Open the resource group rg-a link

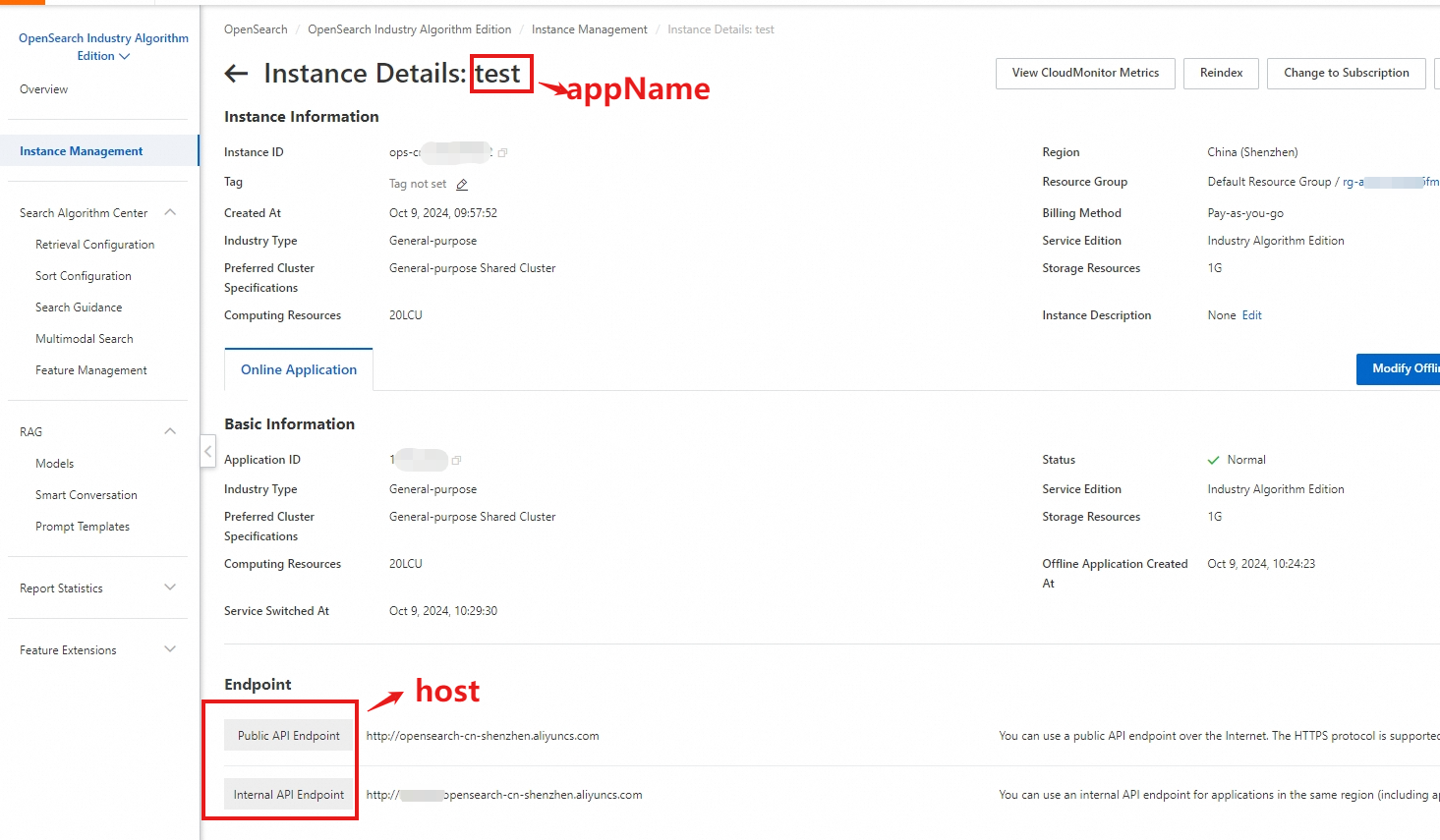pos(1391,182)
